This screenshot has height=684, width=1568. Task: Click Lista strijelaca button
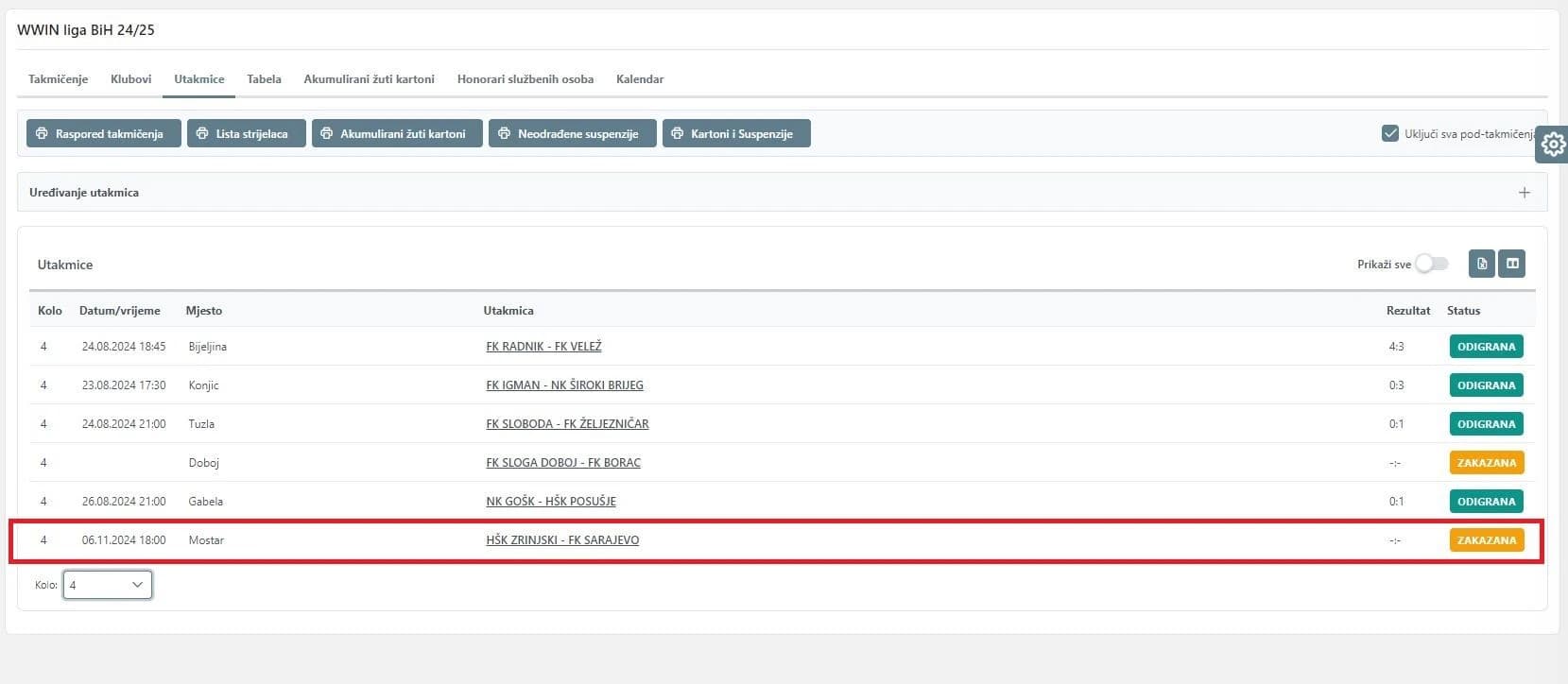[x=247, y=133]
